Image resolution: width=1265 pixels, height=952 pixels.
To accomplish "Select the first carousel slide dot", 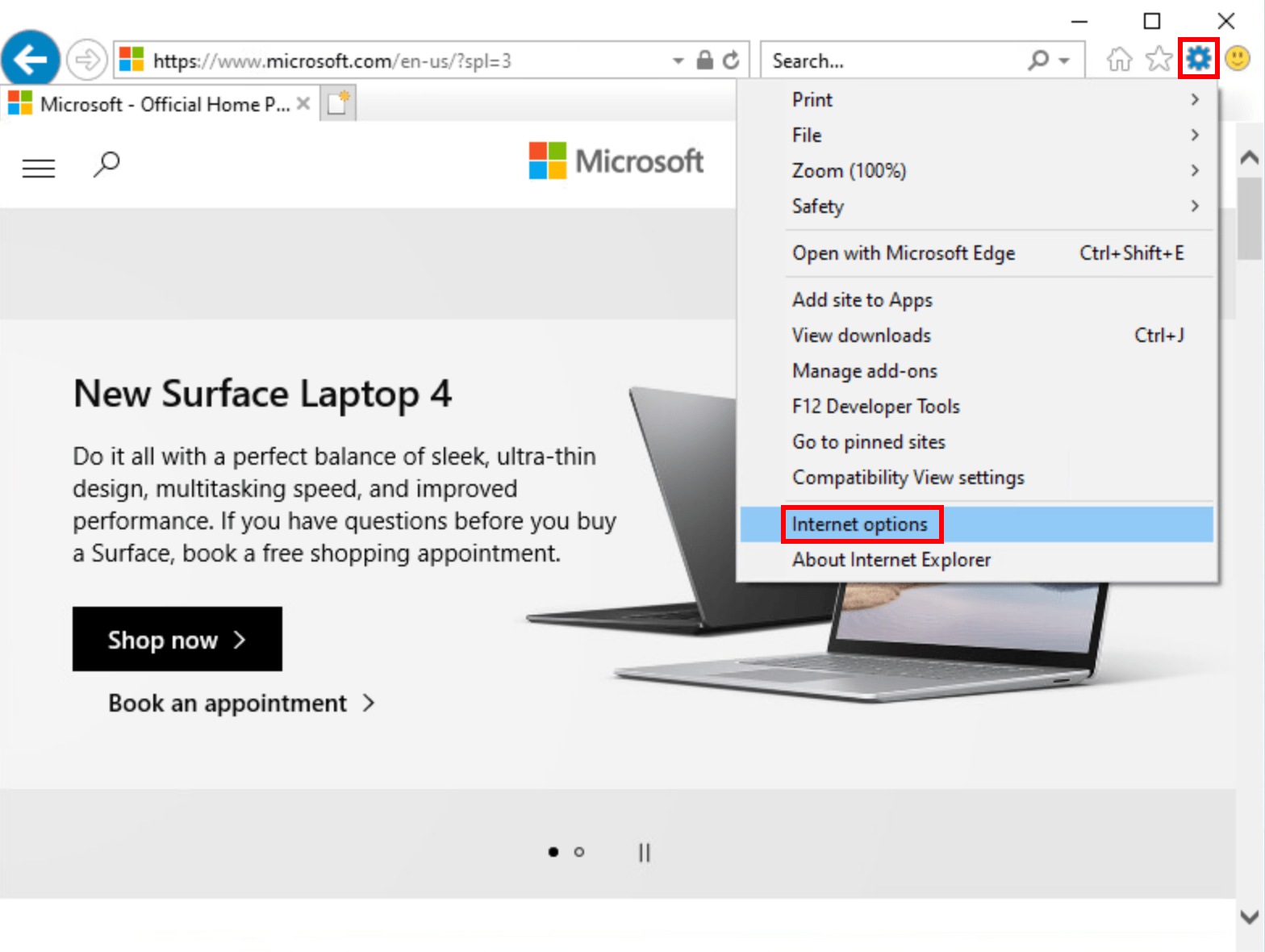I will pyautogui.click(x=553, y=852).
